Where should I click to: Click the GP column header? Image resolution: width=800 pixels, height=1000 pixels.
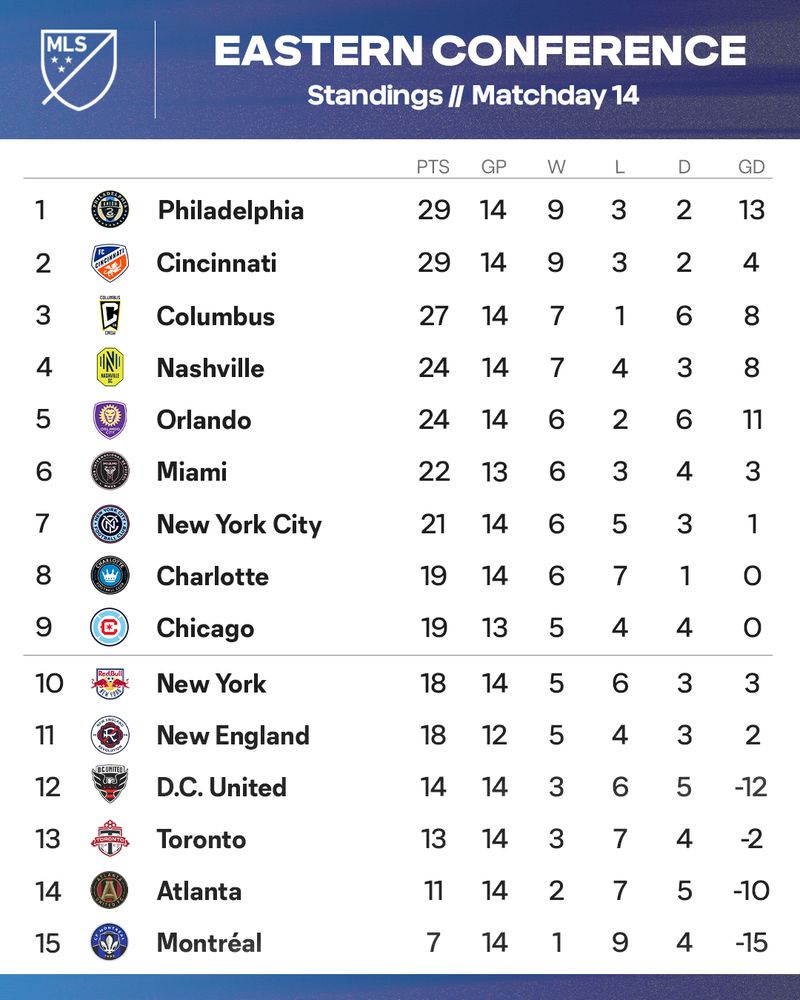[x=494, y=167]
